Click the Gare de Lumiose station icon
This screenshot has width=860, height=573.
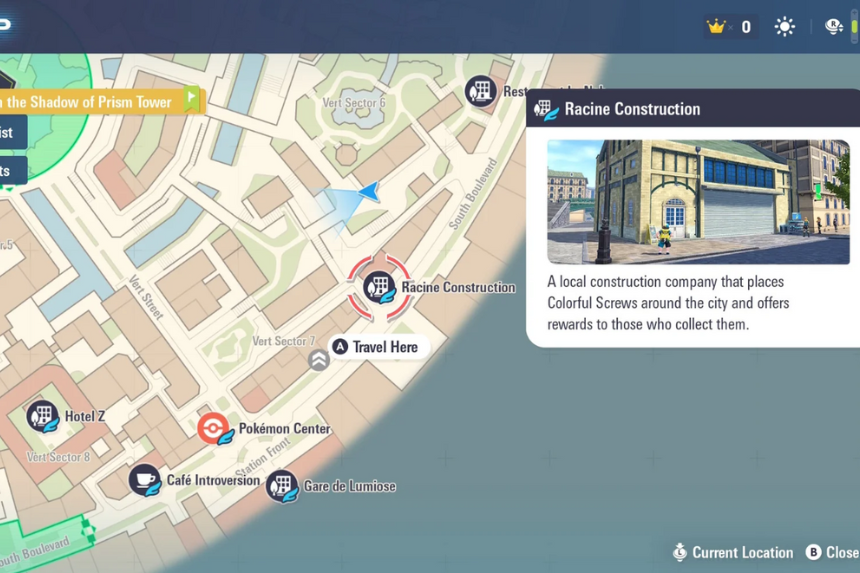tap(282, 486)
